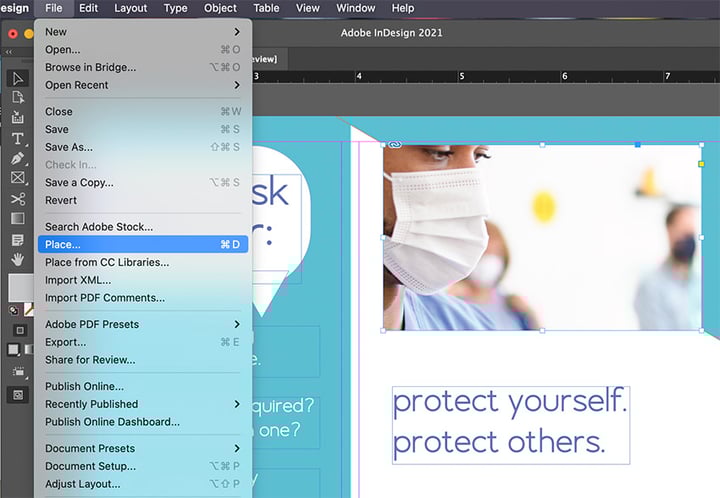This screenshot has height=498, width=720.
Task: Select the Hand tool
Action: (x=18, y=259)
